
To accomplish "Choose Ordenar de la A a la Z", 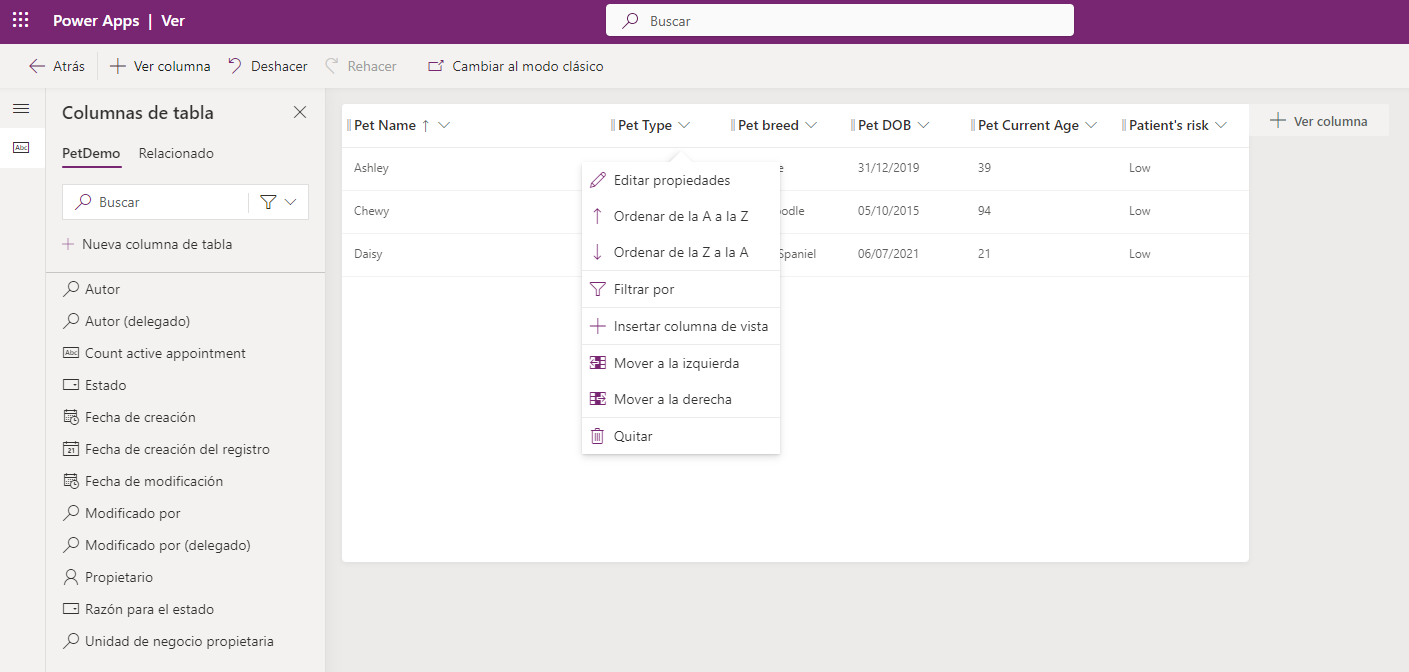I will pyautogui.click(x=681, y=216).
